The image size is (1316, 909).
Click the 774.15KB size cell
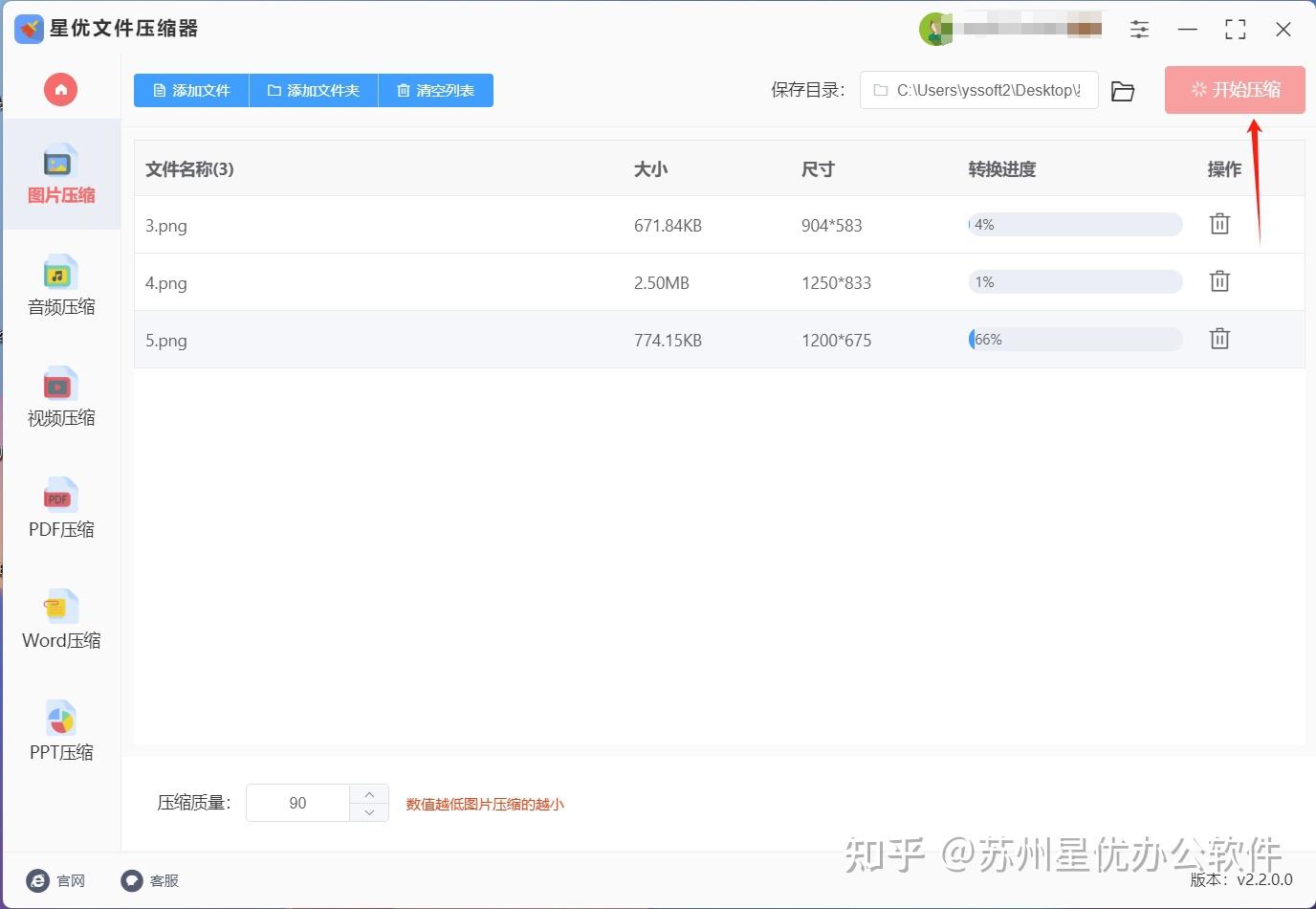[668, 341]
